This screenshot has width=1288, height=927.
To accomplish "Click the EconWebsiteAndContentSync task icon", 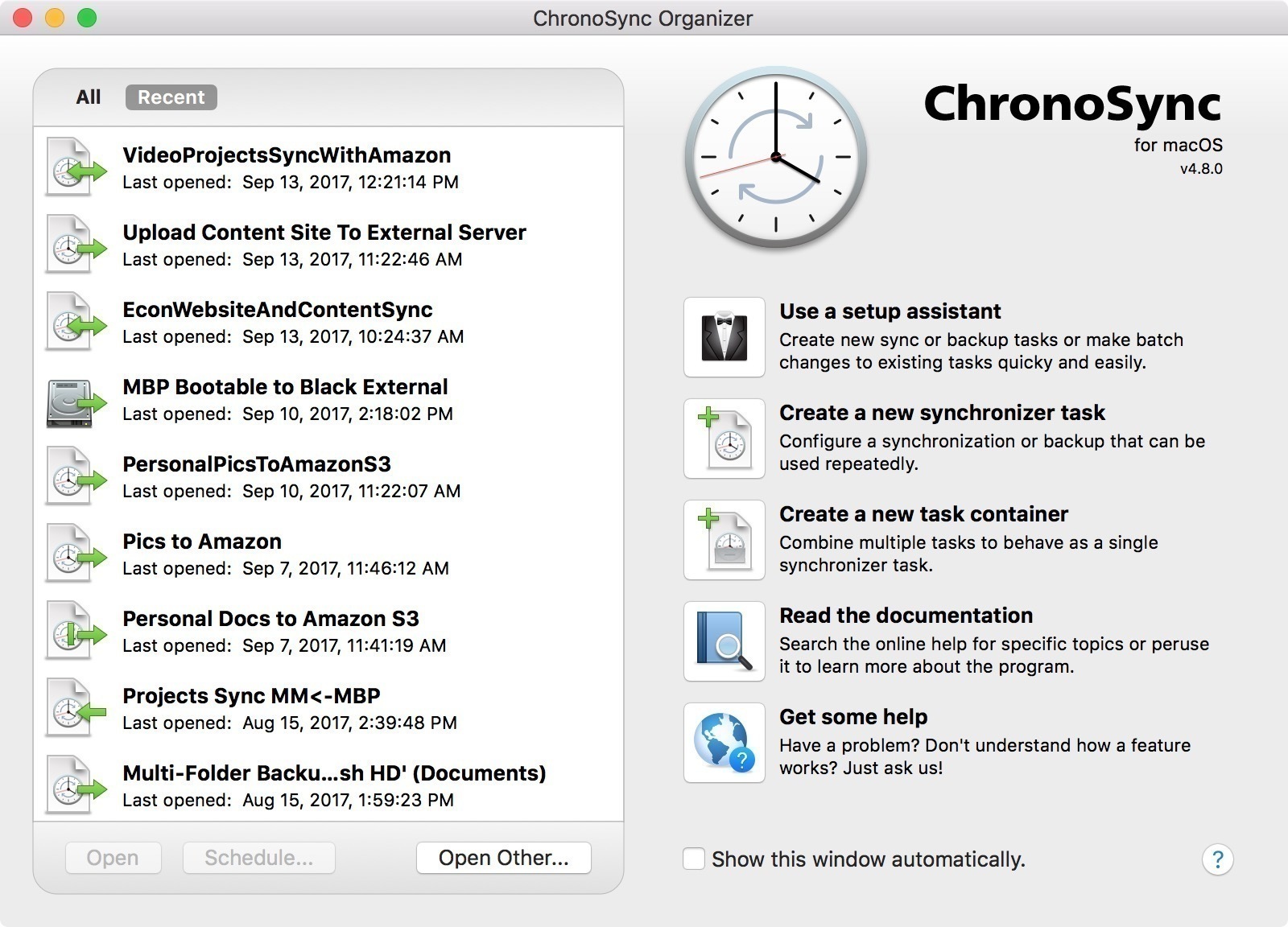I will click(x=76, y=322).
